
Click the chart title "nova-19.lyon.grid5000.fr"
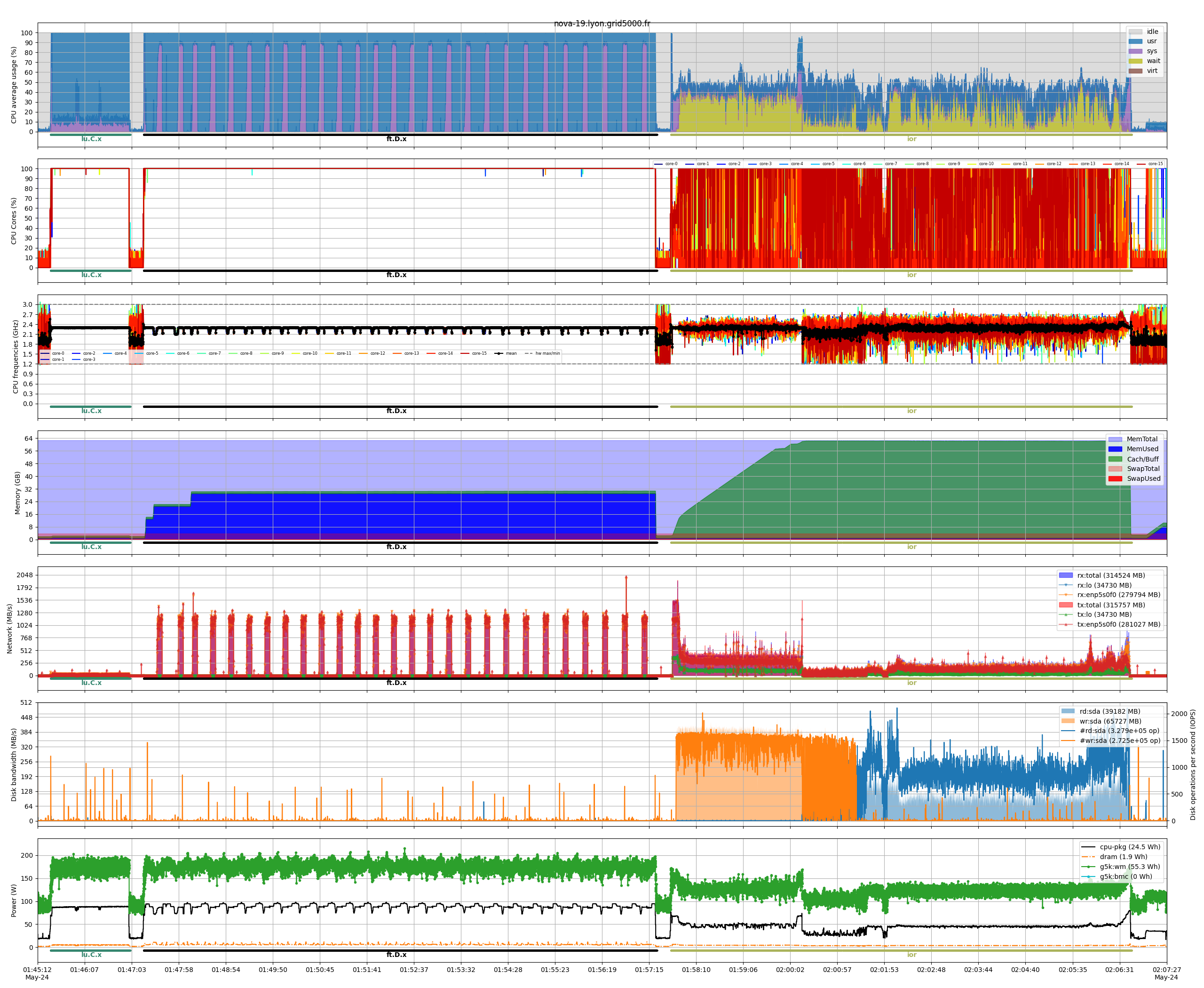pyautogui.click(x=602, y=24)
